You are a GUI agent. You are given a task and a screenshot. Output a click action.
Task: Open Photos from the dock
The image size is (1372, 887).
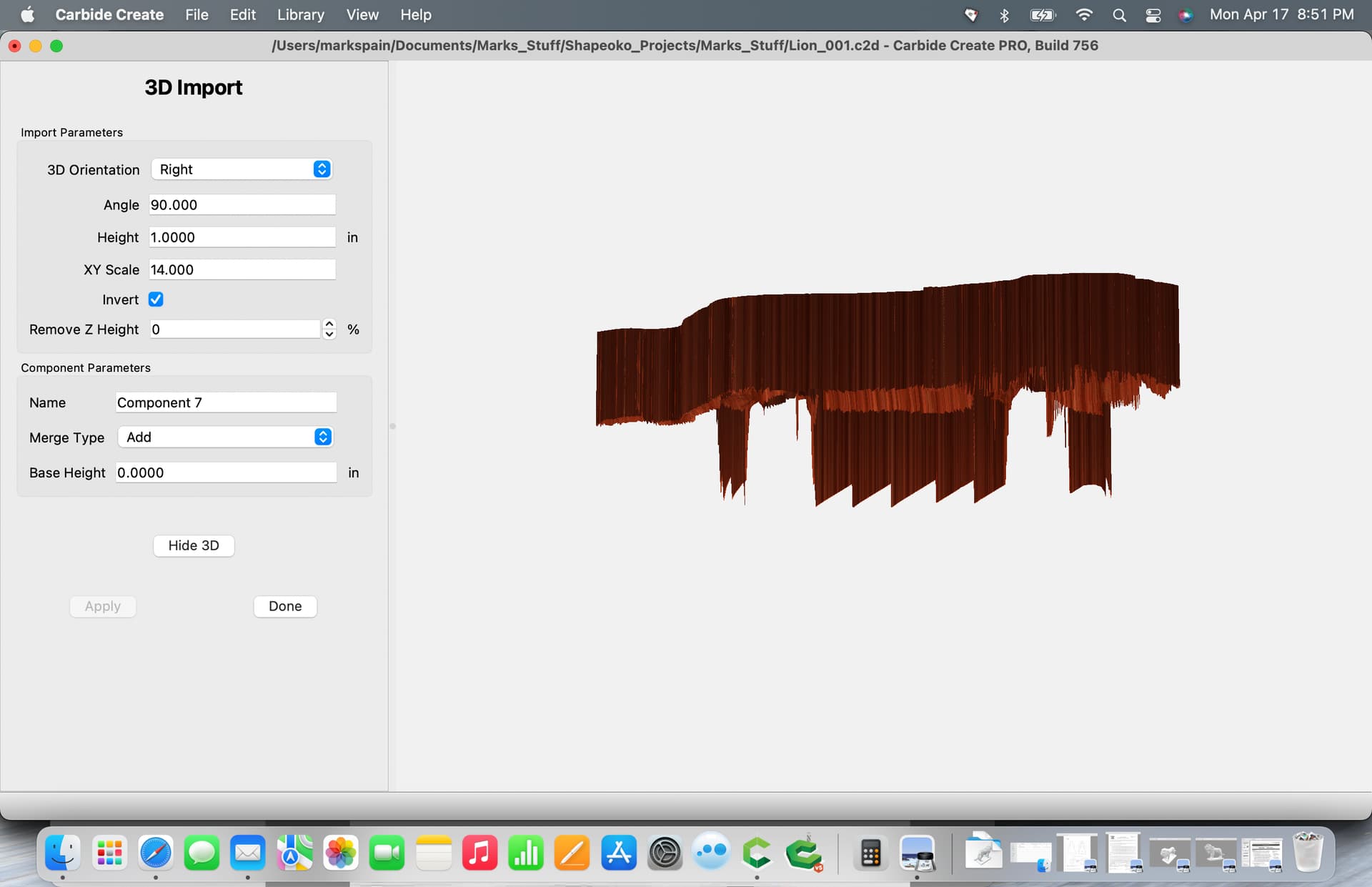(341, 853)
